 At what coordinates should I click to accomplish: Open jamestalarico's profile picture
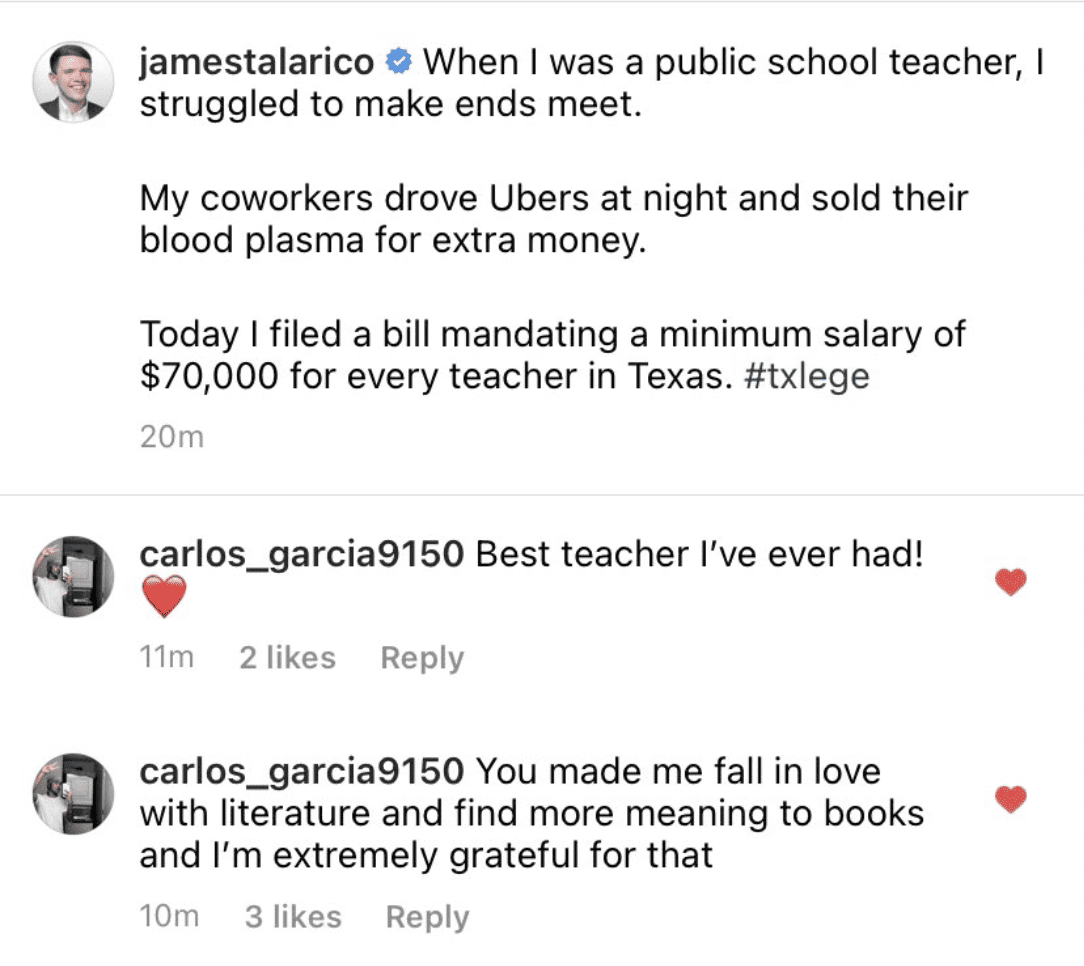74,81
